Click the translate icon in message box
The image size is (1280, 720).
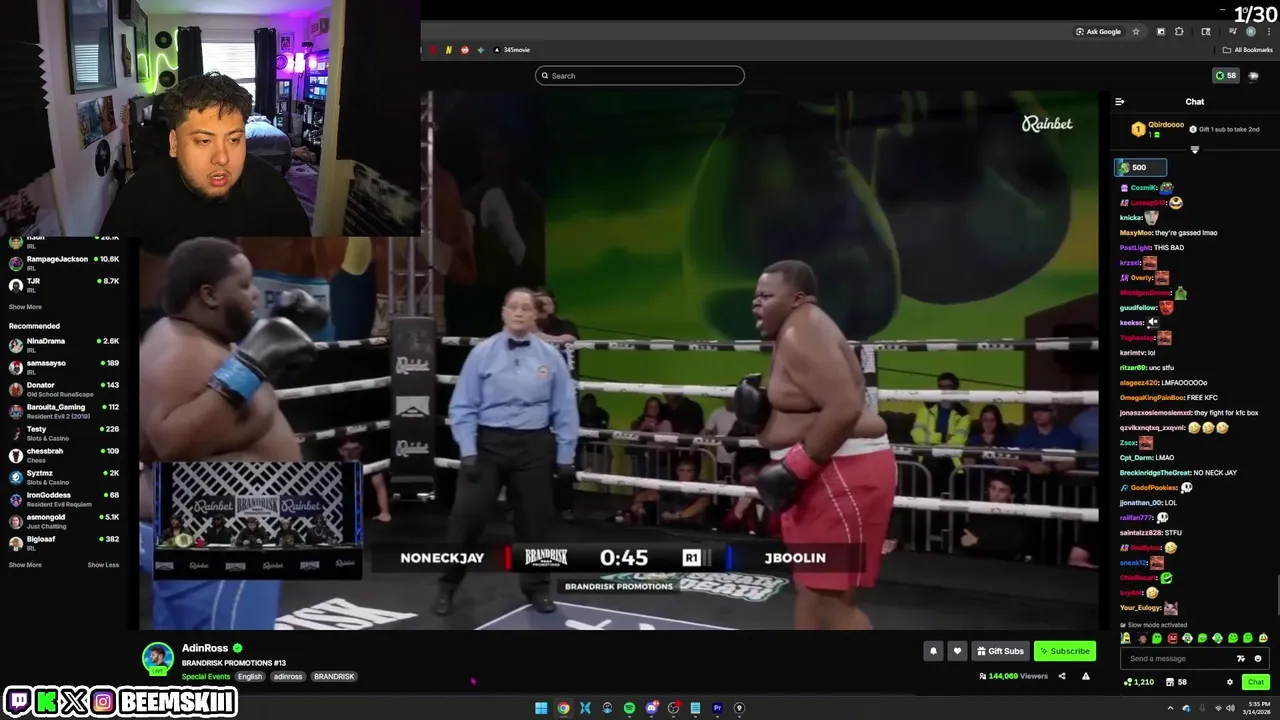click(1241, 658)
